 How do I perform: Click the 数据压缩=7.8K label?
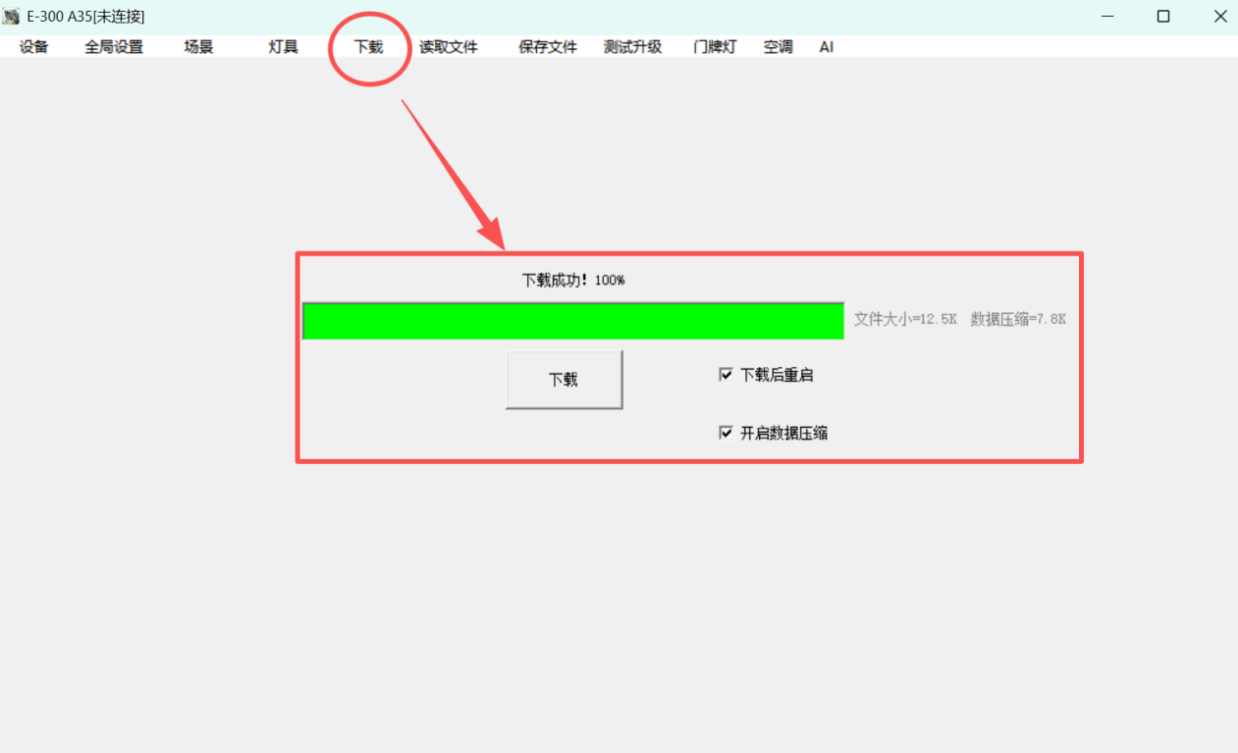pyautogui.click(x=1018, y=319)
